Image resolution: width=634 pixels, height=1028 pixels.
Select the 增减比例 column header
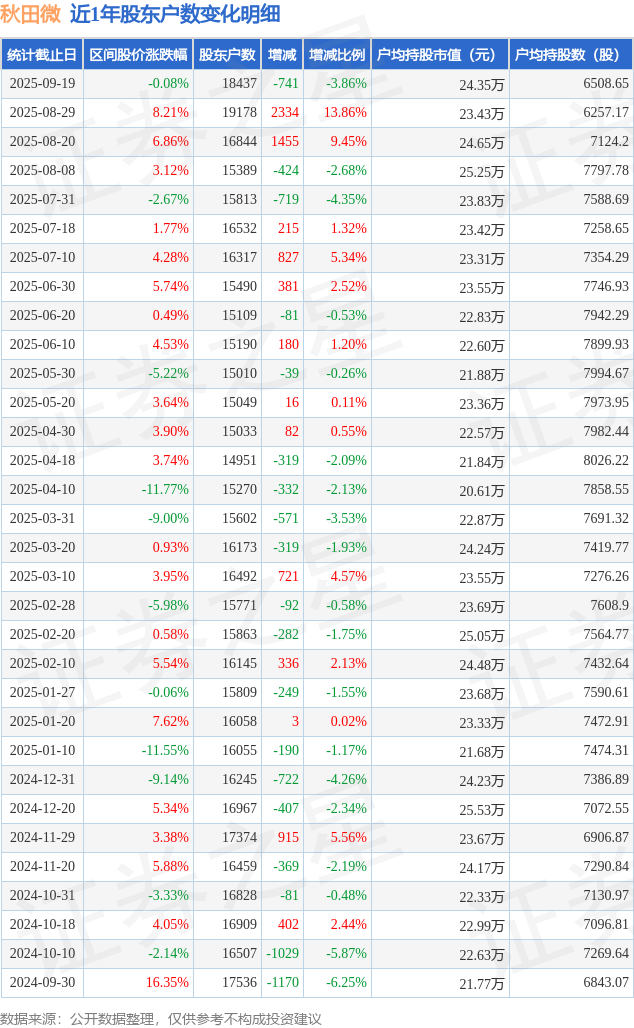337,55
